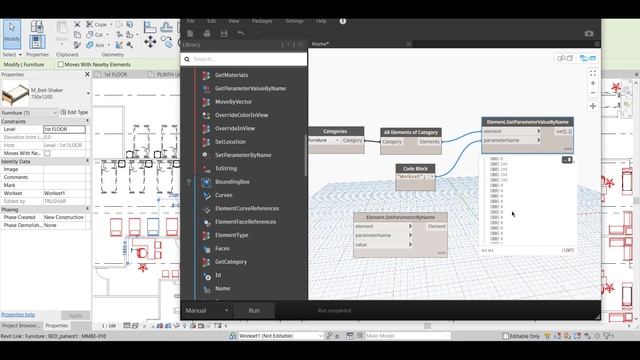Click GetMaterials node in library
This screenshot has width=640, height=360.
coord(231,75)
